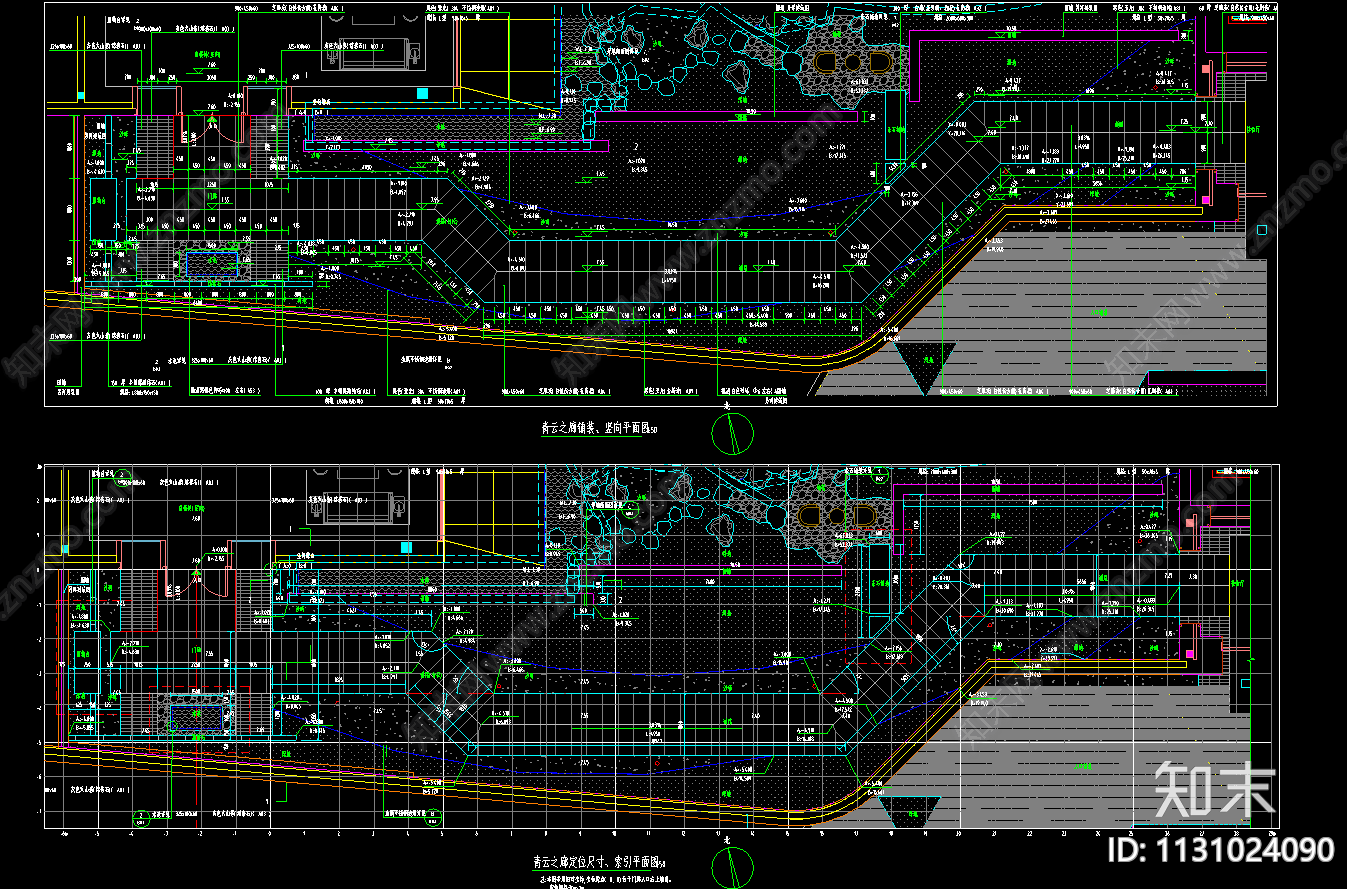1347x889 pixels.
Task: Click the cyan square marker in upper plan
Action: point(422,94)
